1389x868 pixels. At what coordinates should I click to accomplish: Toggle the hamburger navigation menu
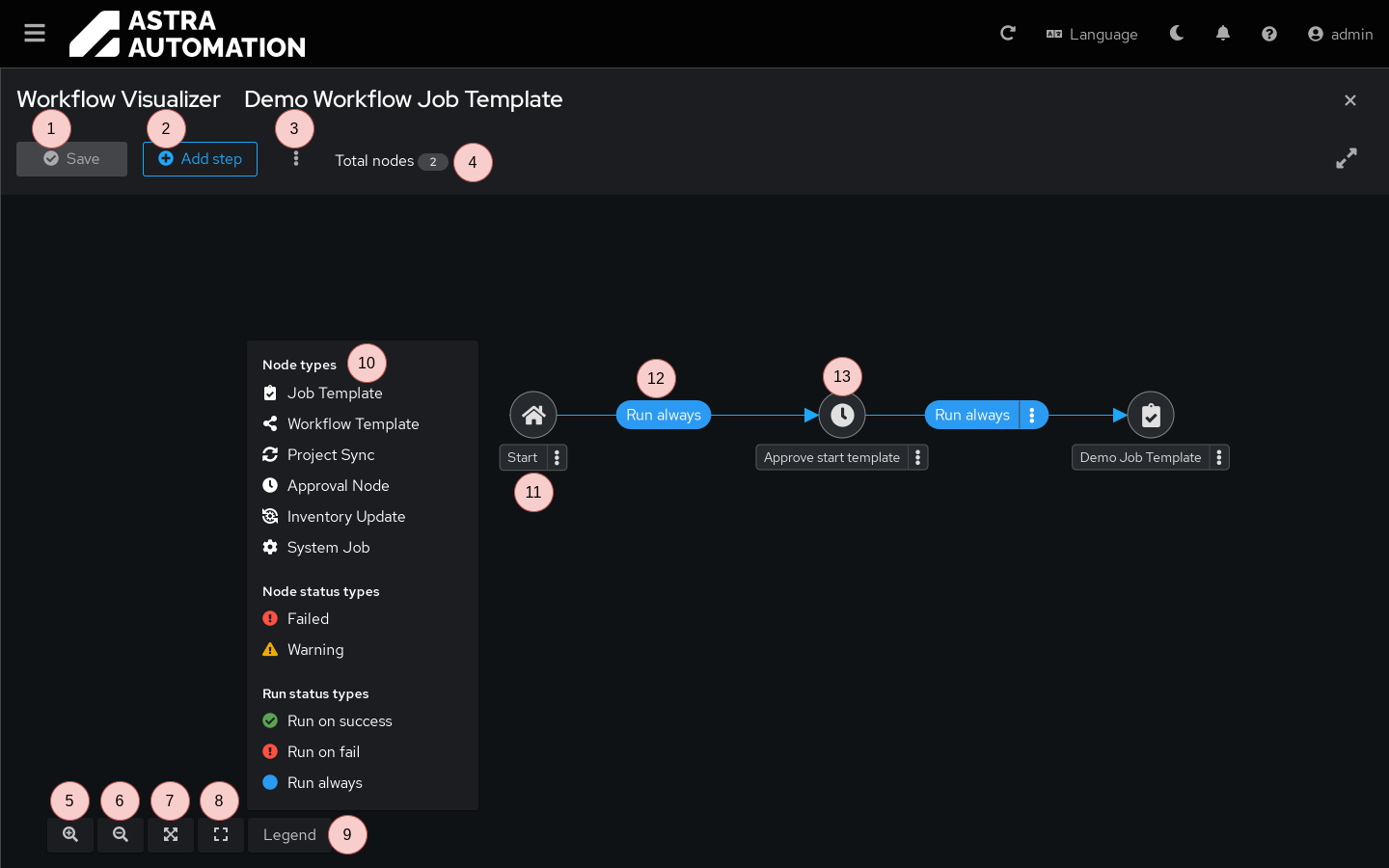[x=35, y=34]
